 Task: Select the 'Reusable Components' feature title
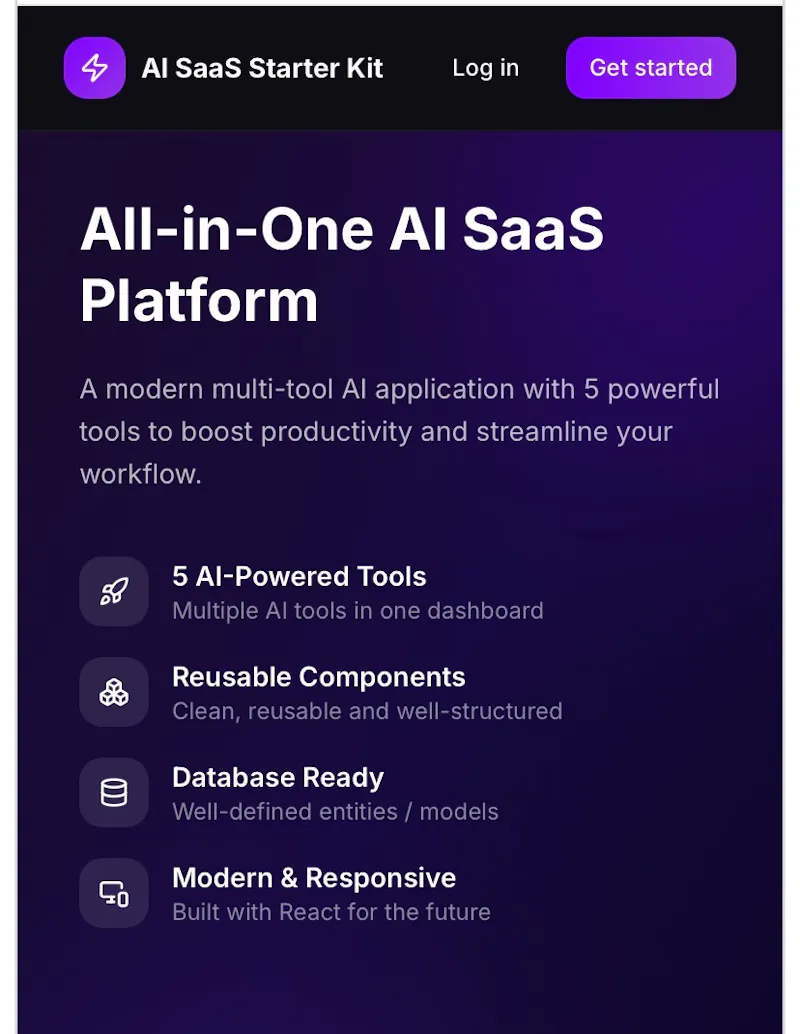[x=319, y=677]
